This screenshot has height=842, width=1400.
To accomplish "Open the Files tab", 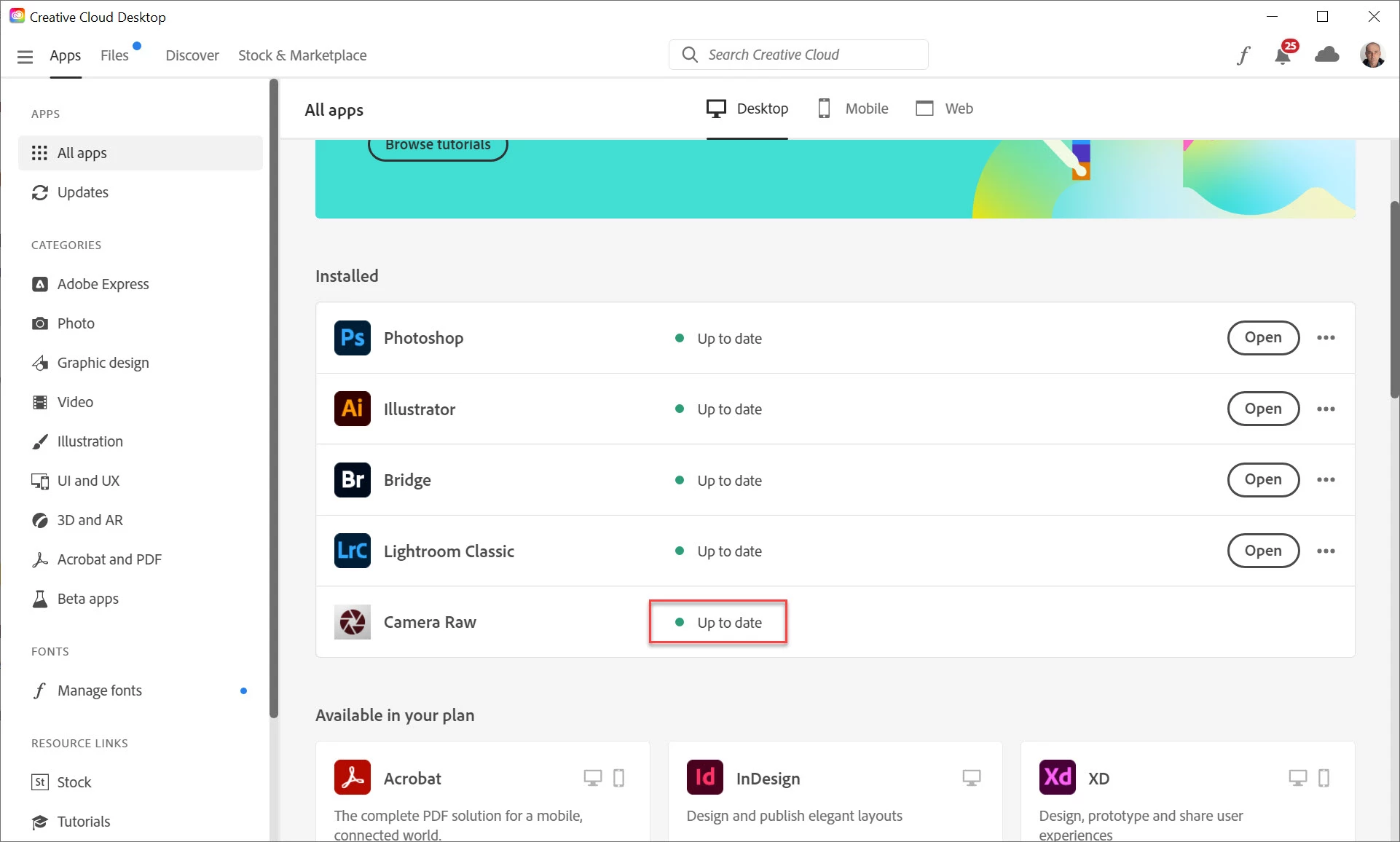I will (x=114, y=55).
